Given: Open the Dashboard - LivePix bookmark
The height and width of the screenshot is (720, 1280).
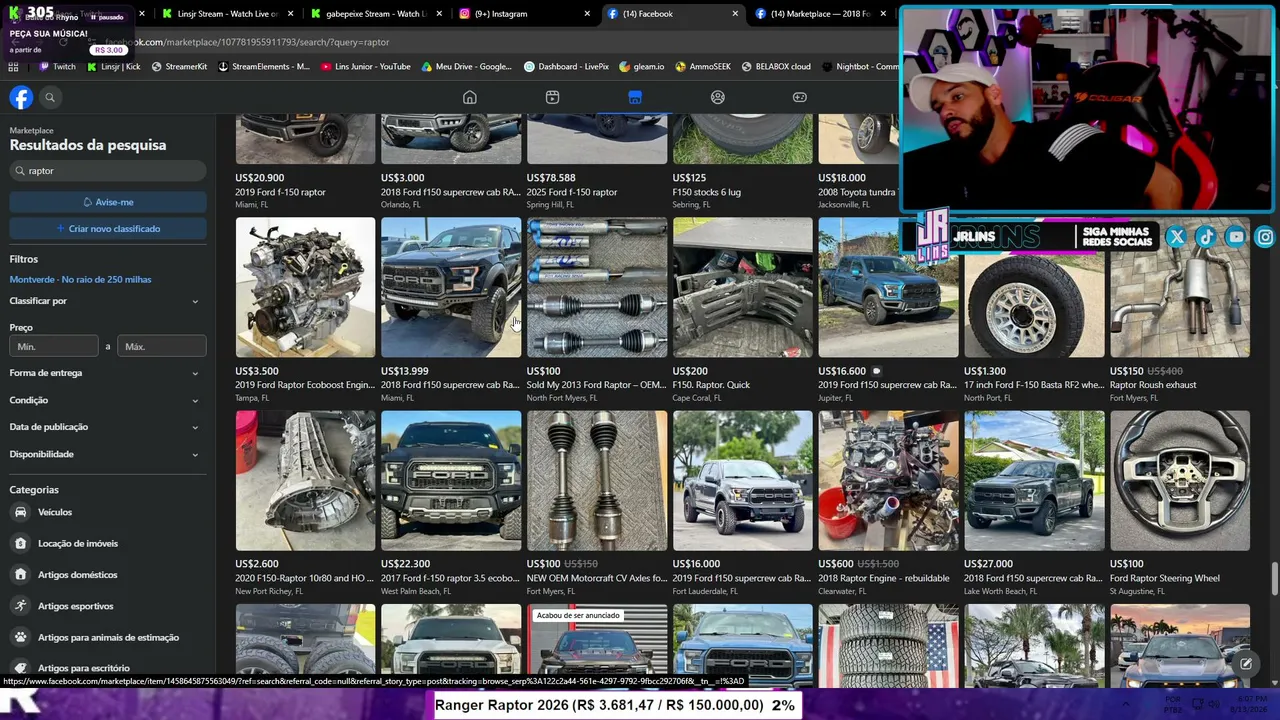Looking at the screenshot, I should click(x=566, y=67).
